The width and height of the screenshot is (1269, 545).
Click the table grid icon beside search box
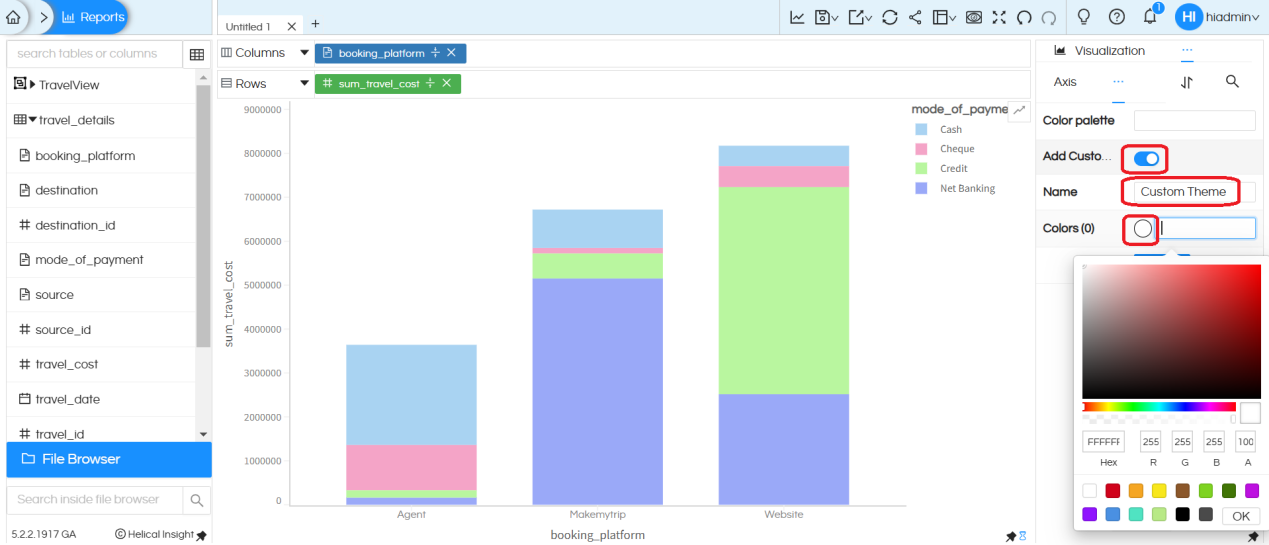click(x=197, y=54)
